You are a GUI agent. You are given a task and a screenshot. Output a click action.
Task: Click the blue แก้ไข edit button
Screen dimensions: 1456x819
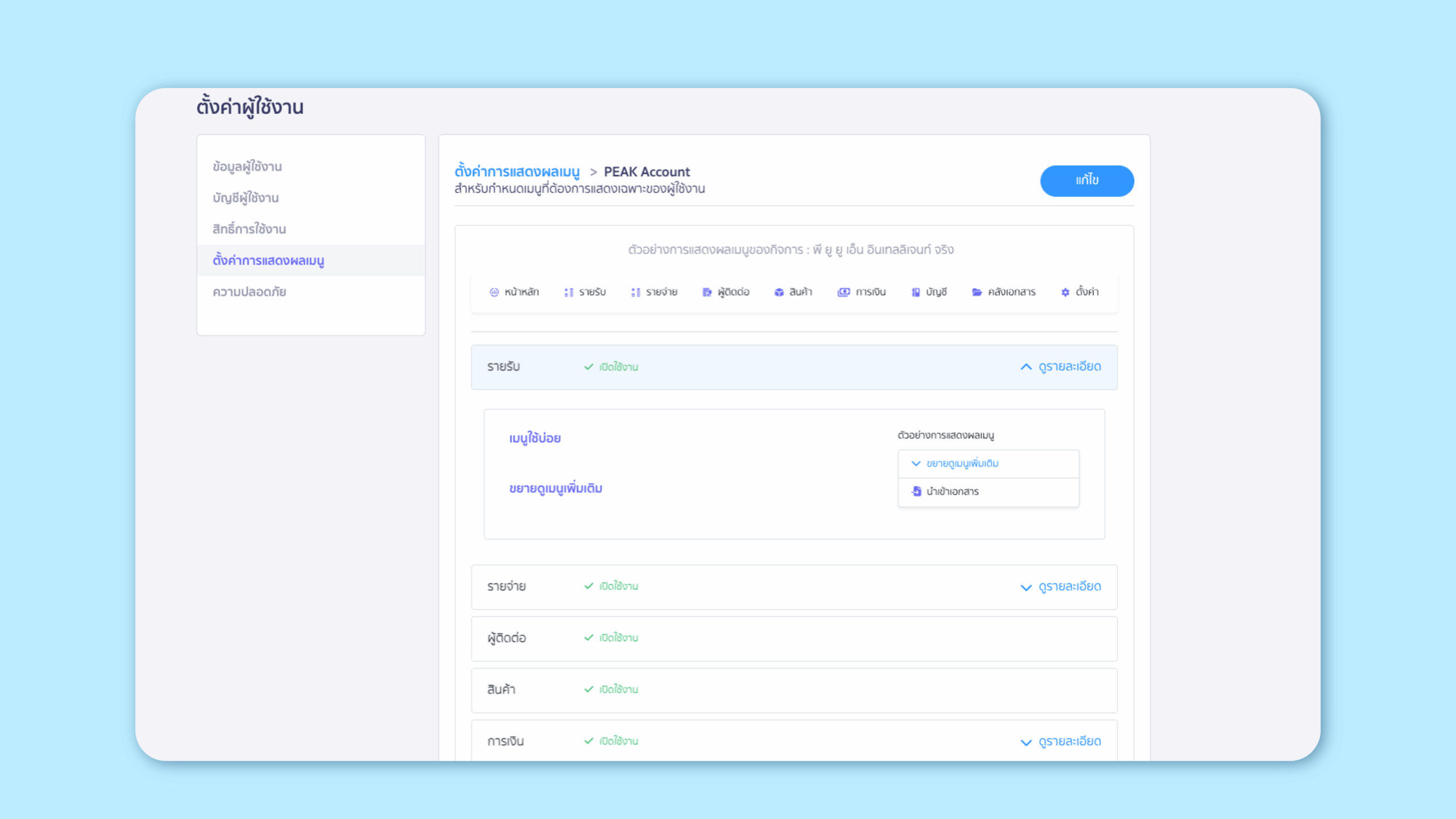pos(1086,180)
